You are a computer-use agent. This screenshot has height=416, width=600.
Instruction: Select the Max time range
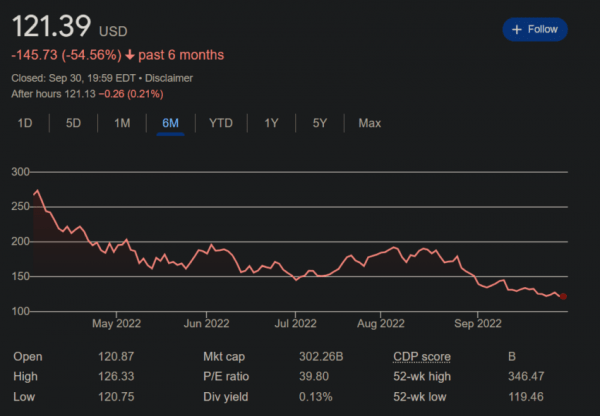point(369,123)
